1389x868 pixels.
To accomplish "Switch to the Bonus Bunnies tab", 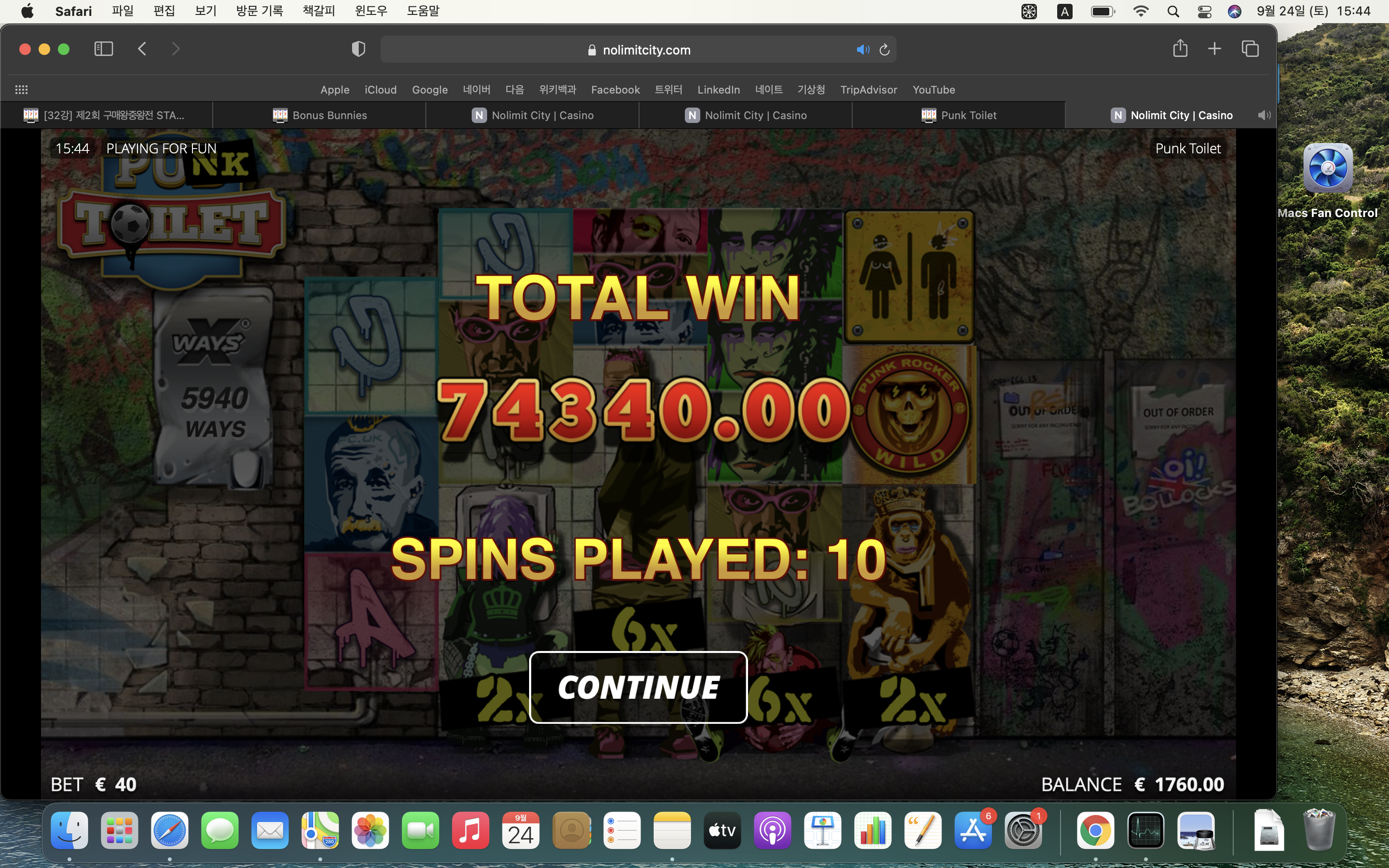I will 320,115.
